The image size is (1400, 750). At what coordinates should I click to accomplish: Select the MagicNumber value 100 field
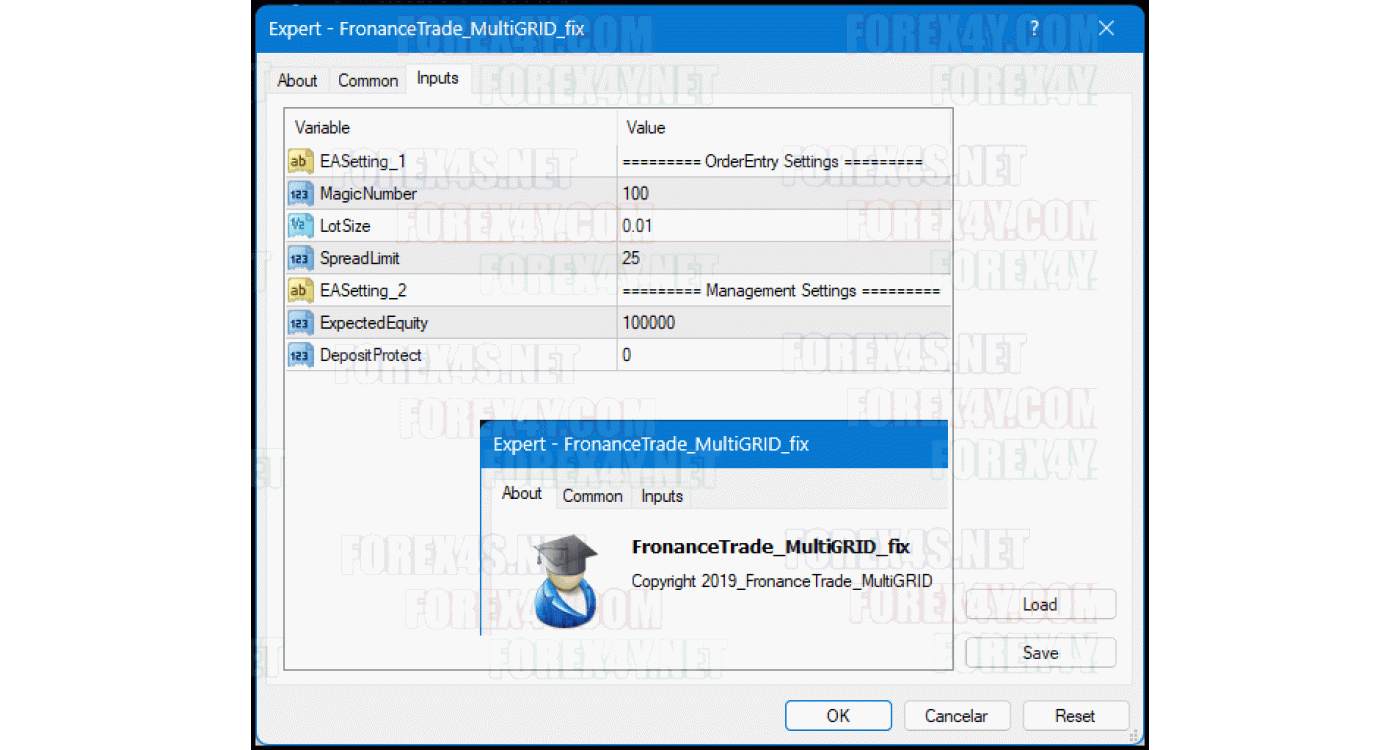(782, 194)
